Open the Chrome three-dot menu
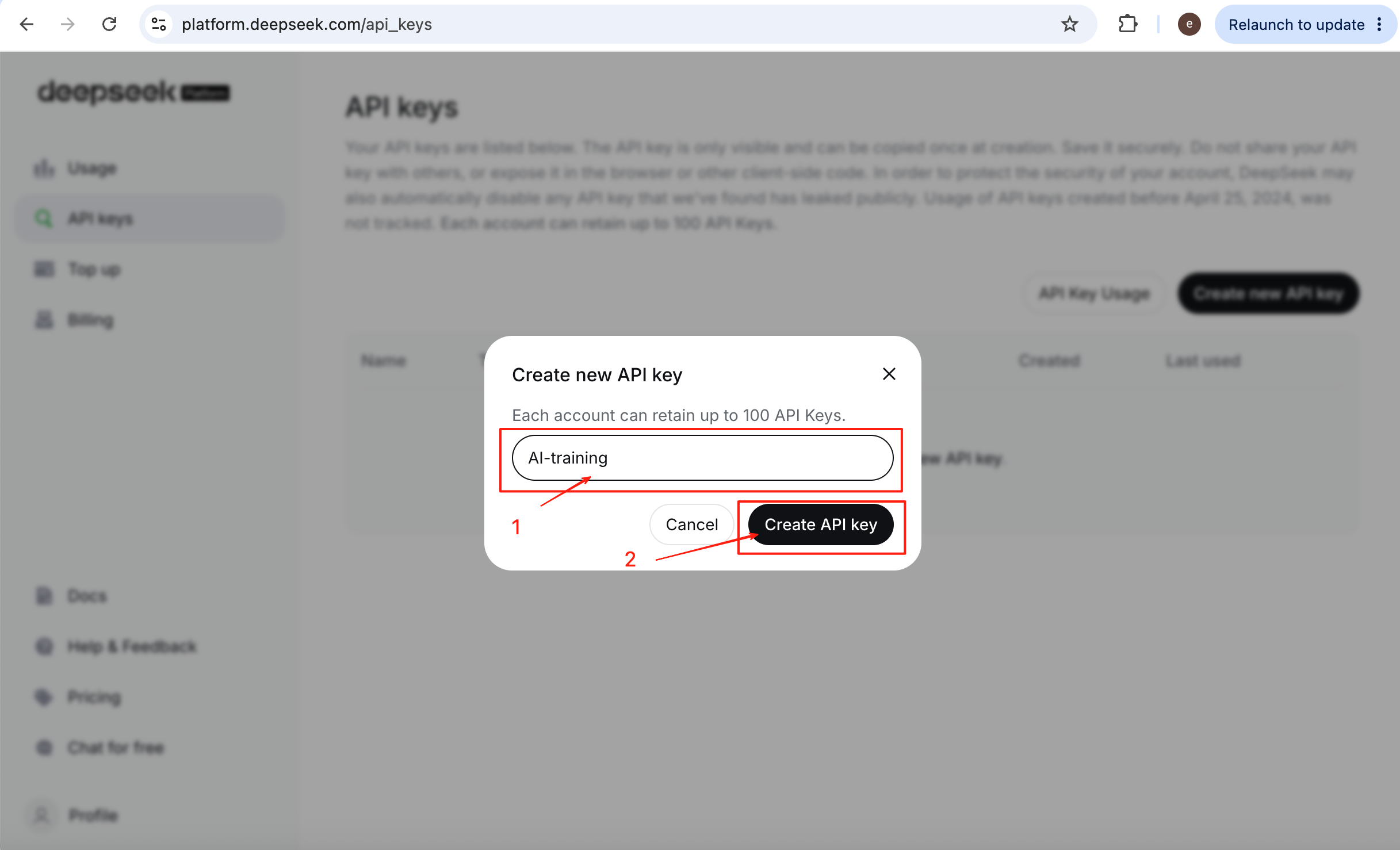 [1379, 24]
